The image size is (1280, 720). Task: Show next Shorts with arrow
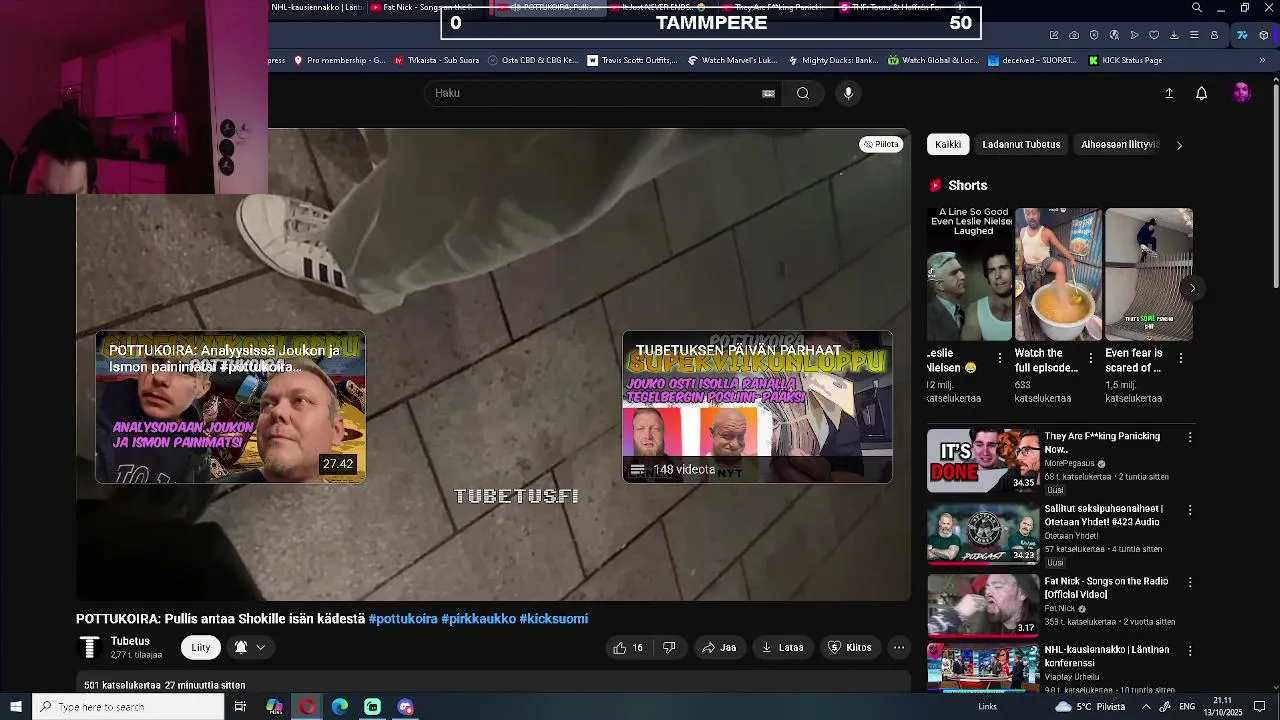1192,288
